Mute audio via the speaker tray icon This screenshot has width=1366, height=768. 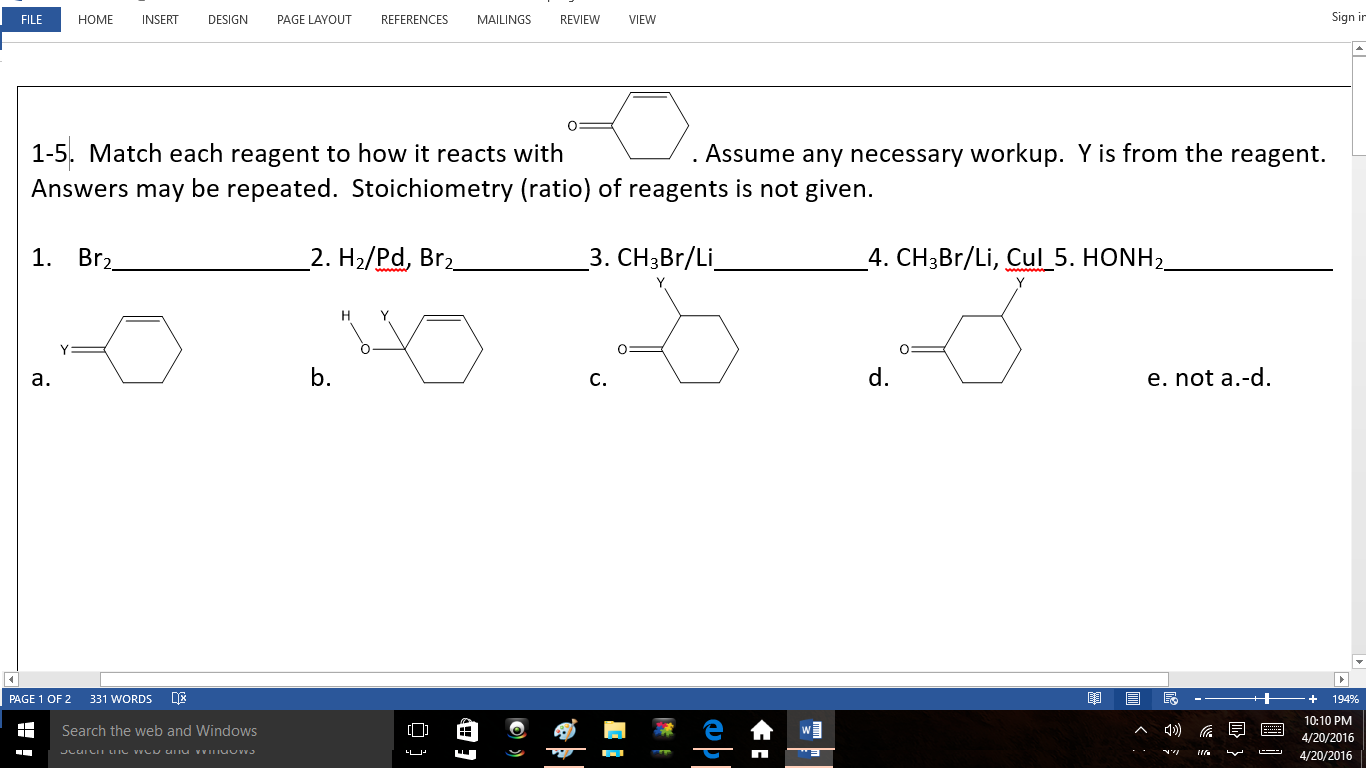click(x=1172, y=731)
